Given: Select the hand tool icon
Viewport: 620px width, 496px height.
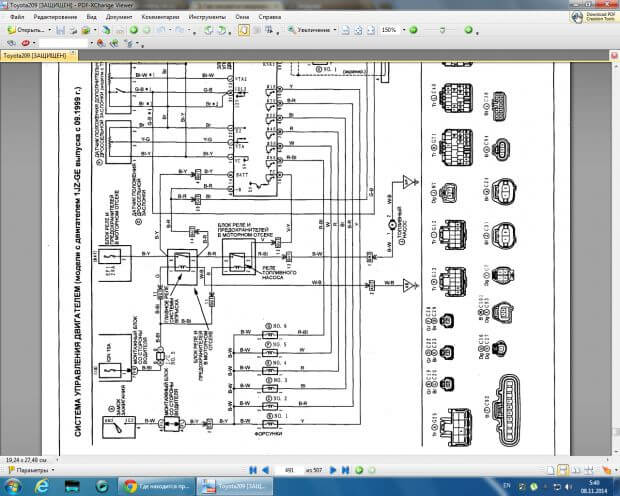Looking at the screenshot, I should [x=244, y=30].
